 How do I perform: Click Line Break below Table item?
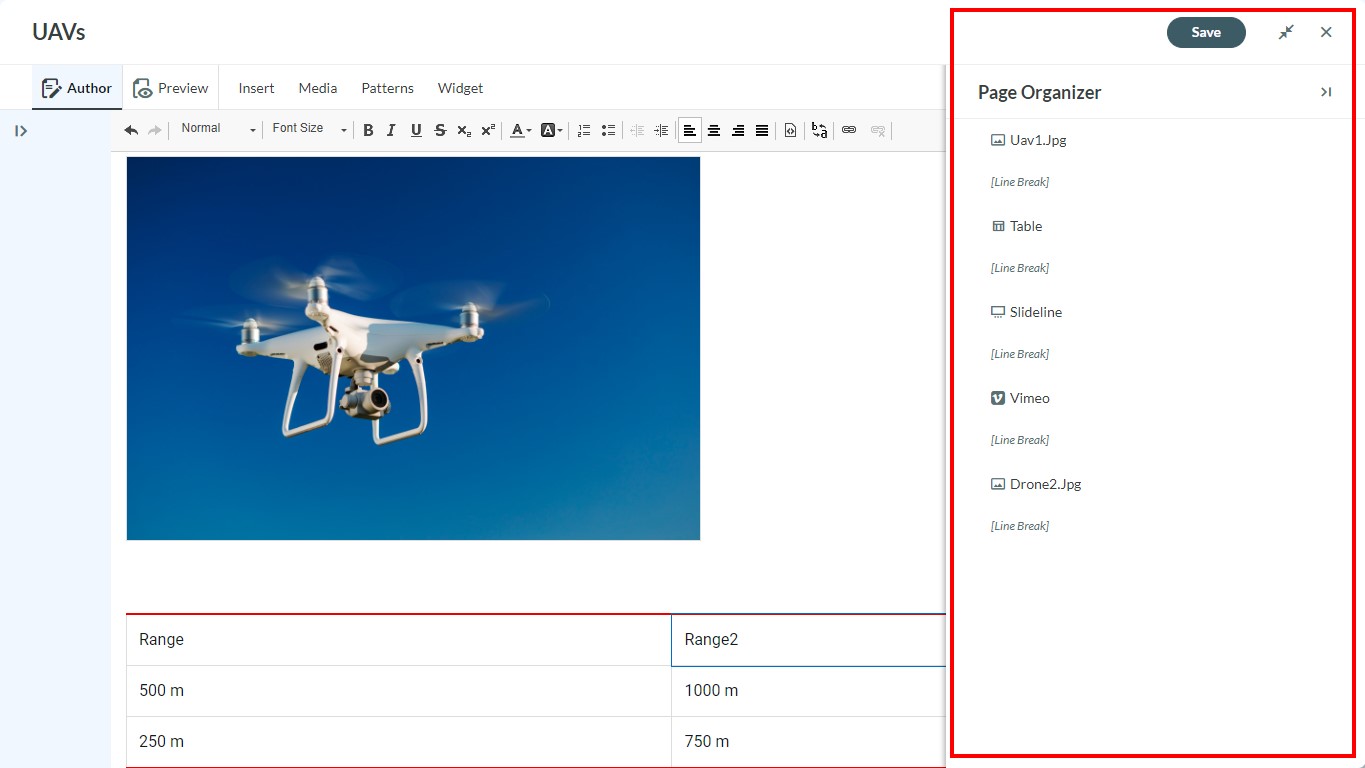tap(1020, 268)
